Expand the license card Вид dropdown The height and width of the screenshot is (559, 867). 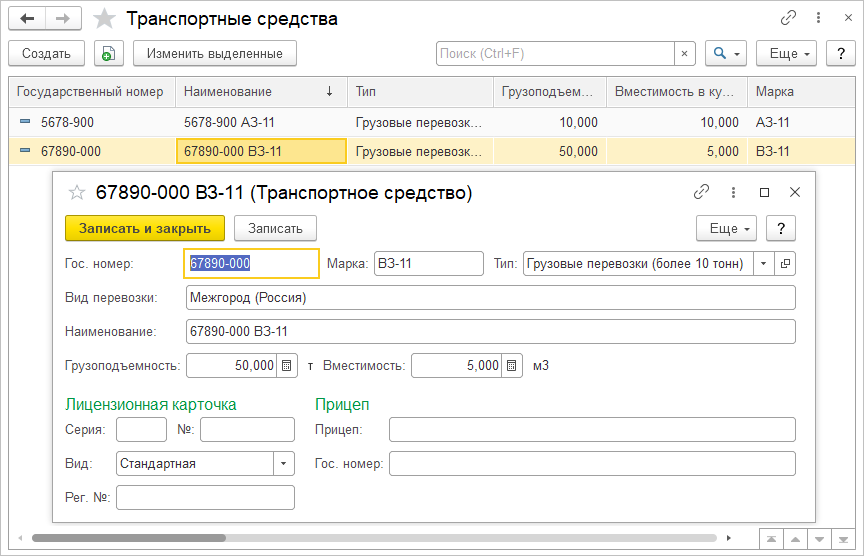click(284, 464)
